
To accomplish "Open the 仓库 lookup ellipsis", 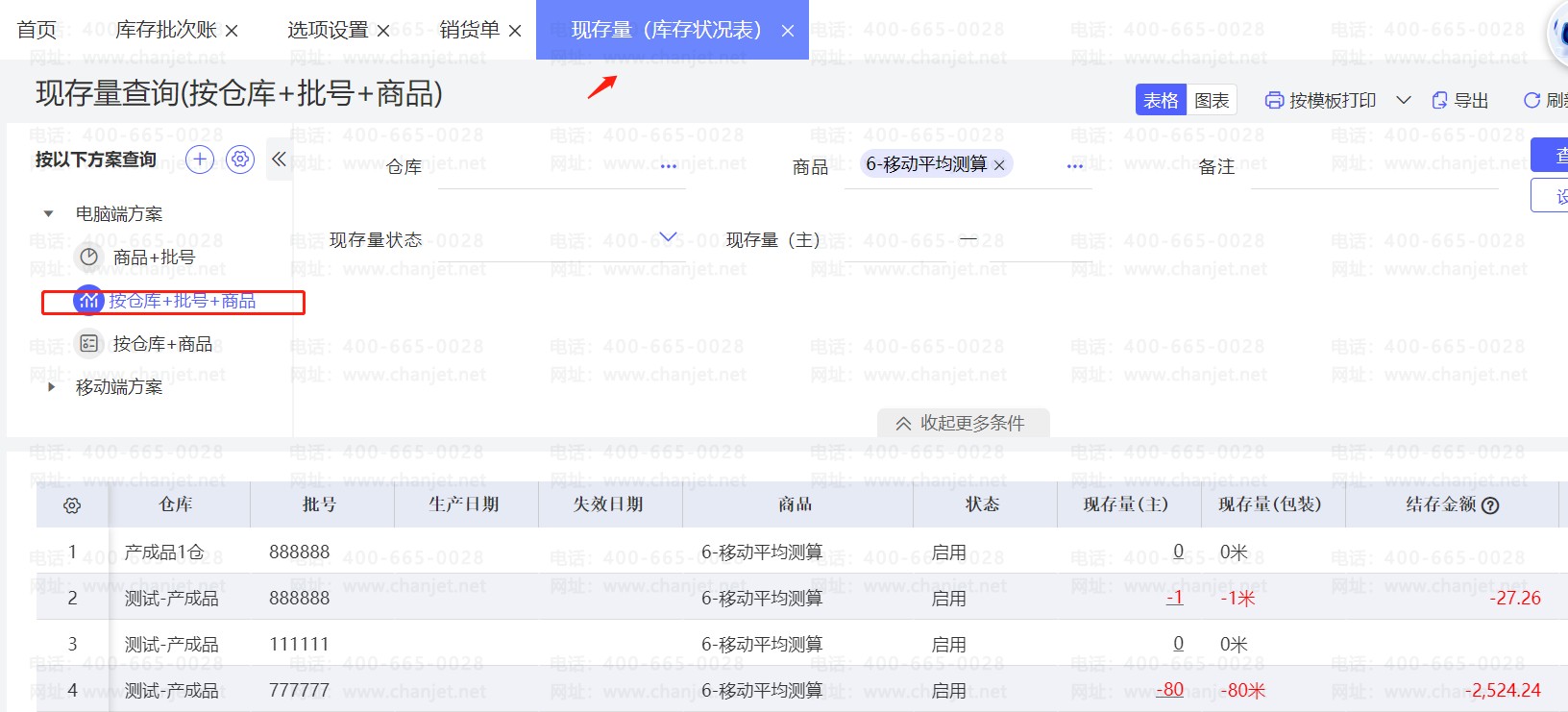I will (x=669, y=166).
